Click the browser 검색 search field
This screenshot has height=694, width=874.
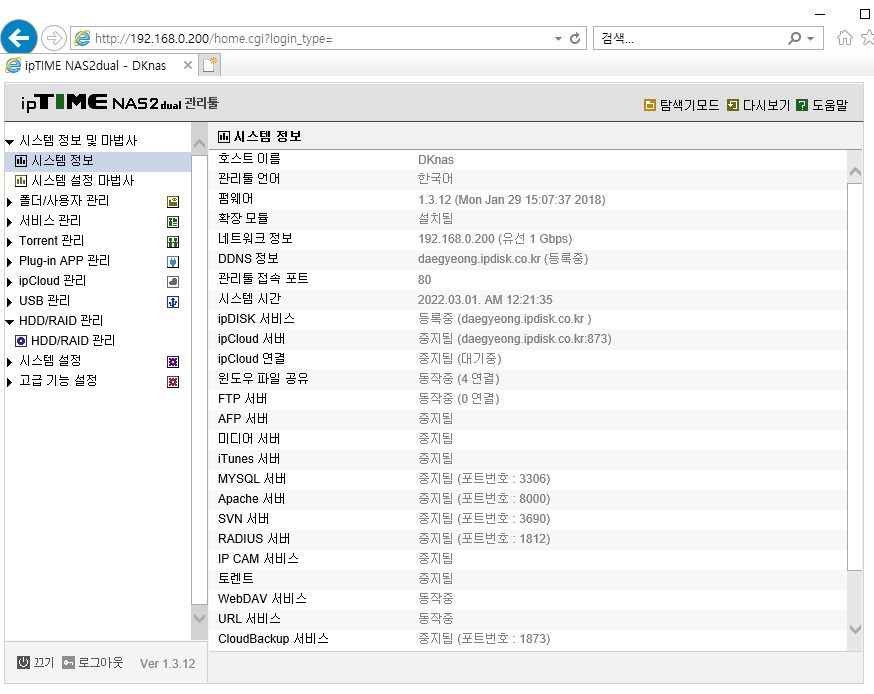click(691, 38)
